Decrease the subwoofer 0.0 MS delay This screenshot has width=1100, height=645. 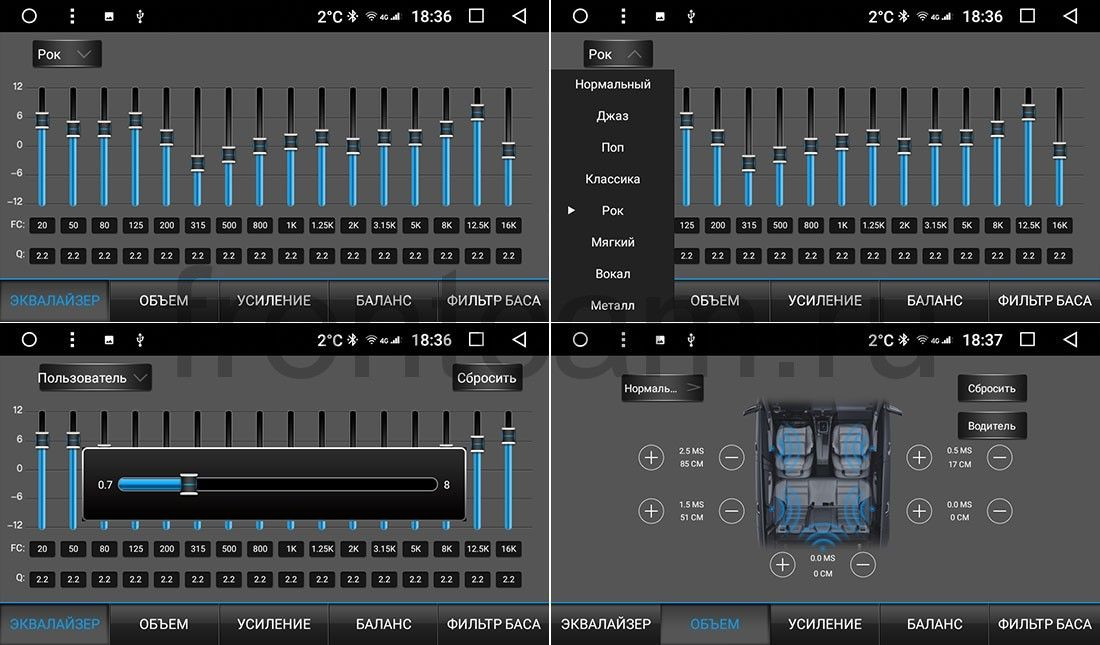(x=863, y=564)
